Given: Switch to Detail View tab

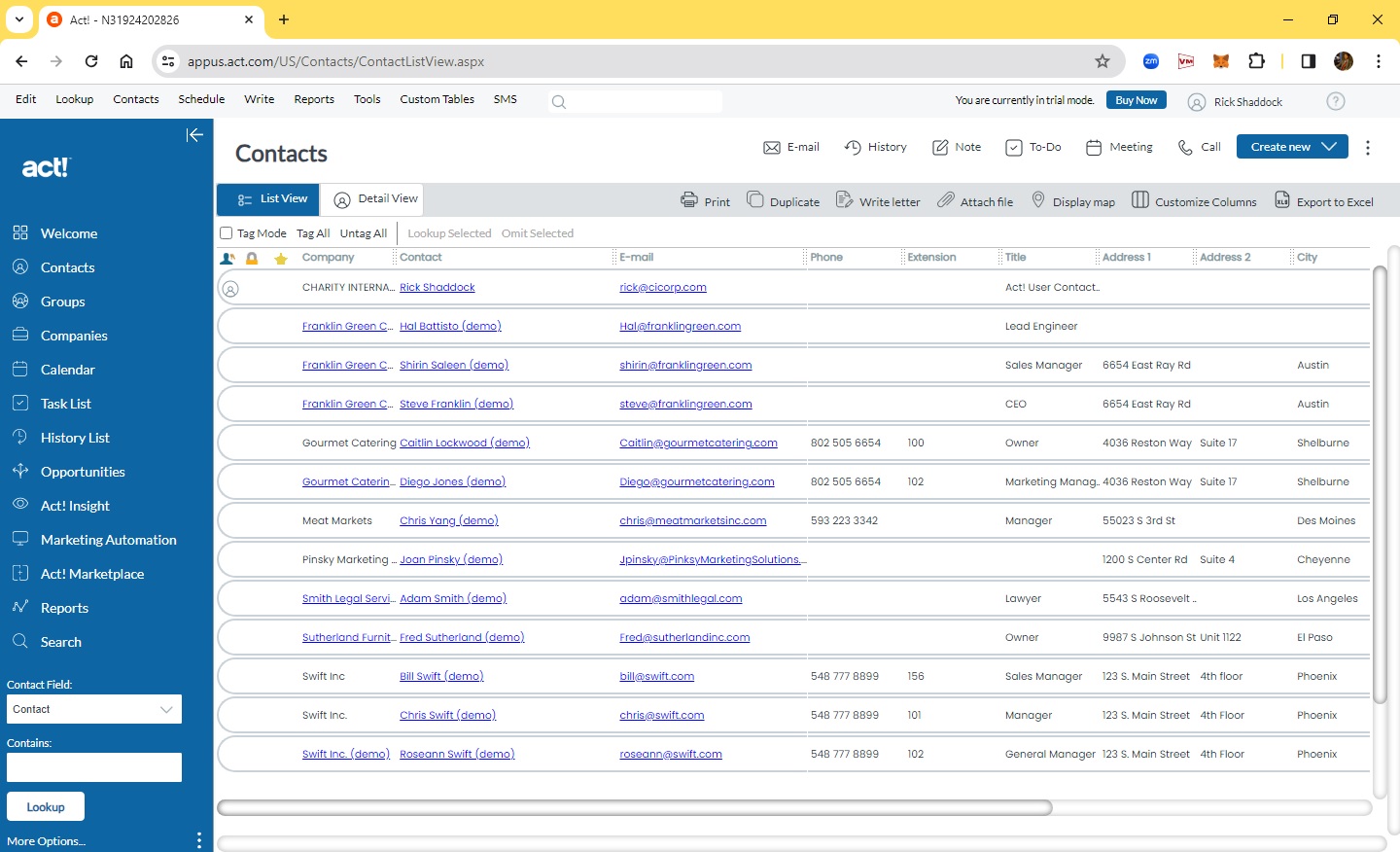Looking at the screenshot, I should [373, 199].
